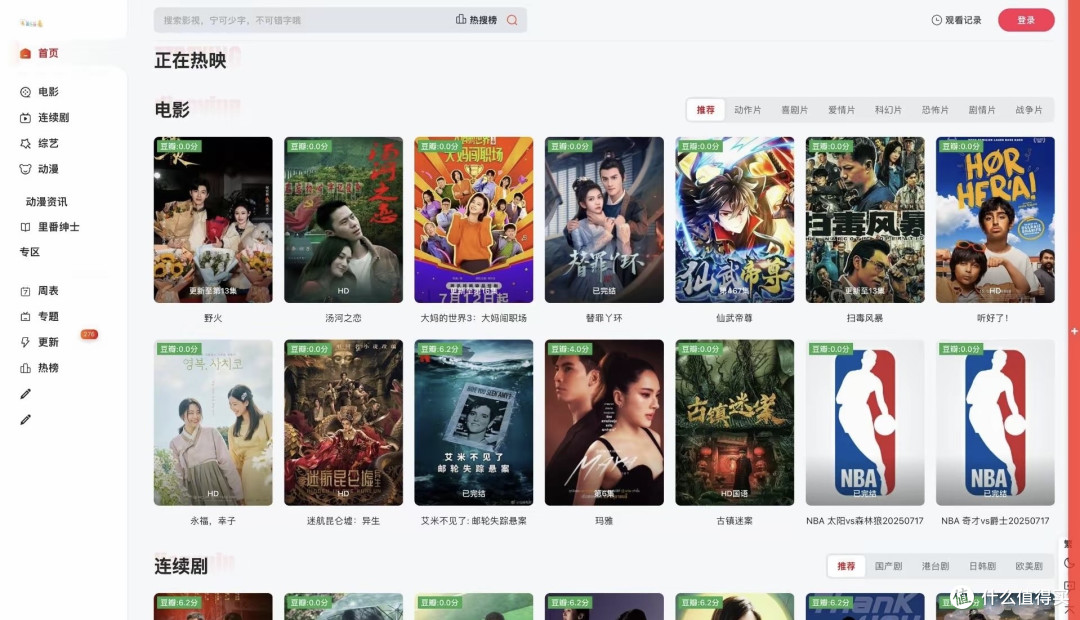Click the magnifier search icon
Image resolution: width=1080 pixels, height=620 pixels.
pyautogui.click(x=512, y=20)
